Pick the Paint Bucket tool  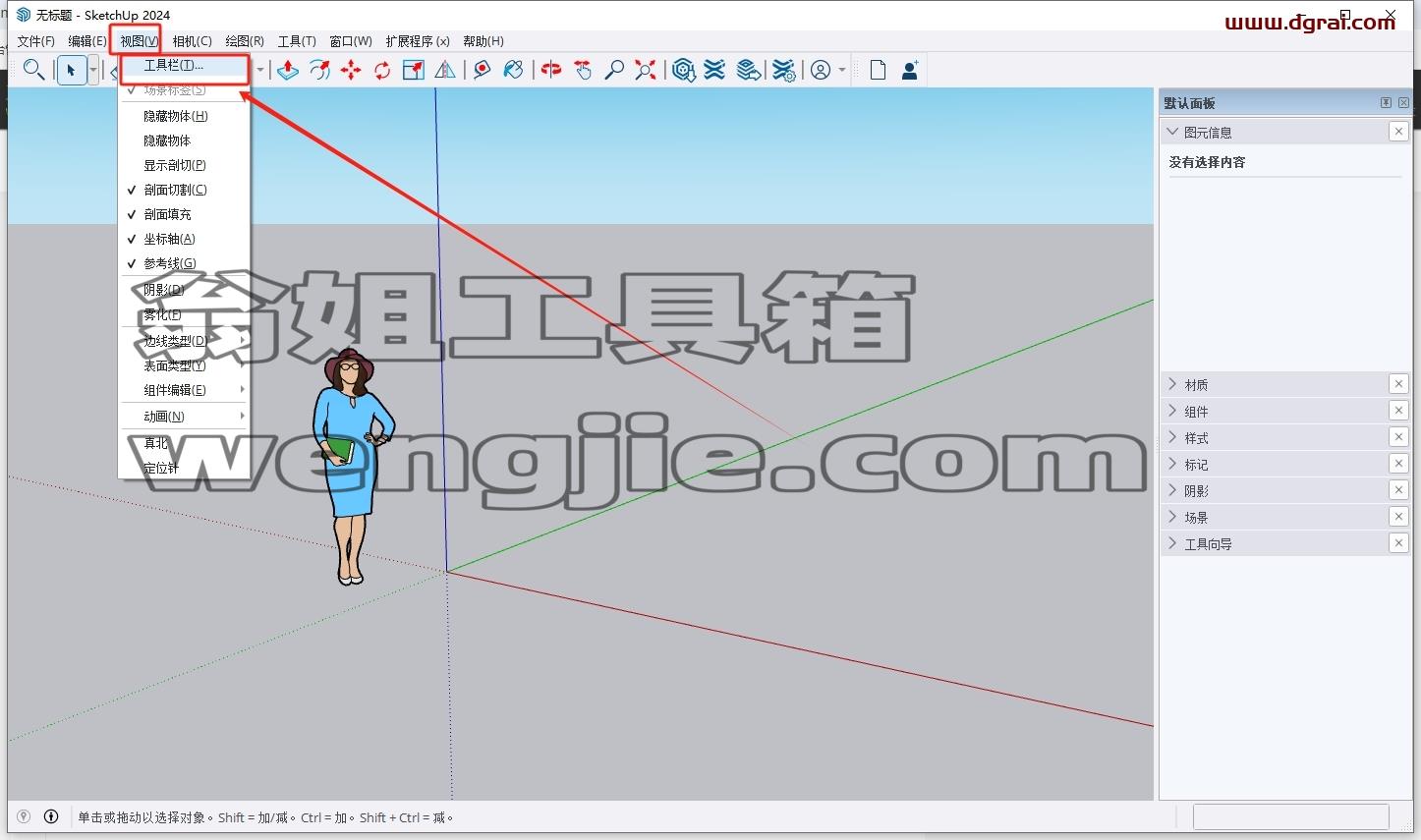[x=513, y=70]
